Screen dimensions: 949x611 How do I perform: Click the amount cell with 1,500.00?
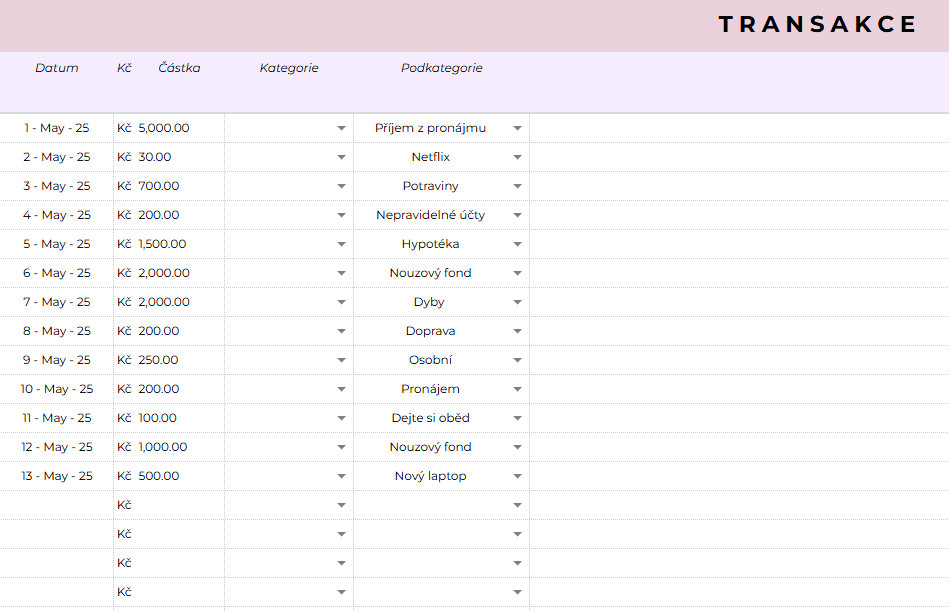(x=164, y=244)
